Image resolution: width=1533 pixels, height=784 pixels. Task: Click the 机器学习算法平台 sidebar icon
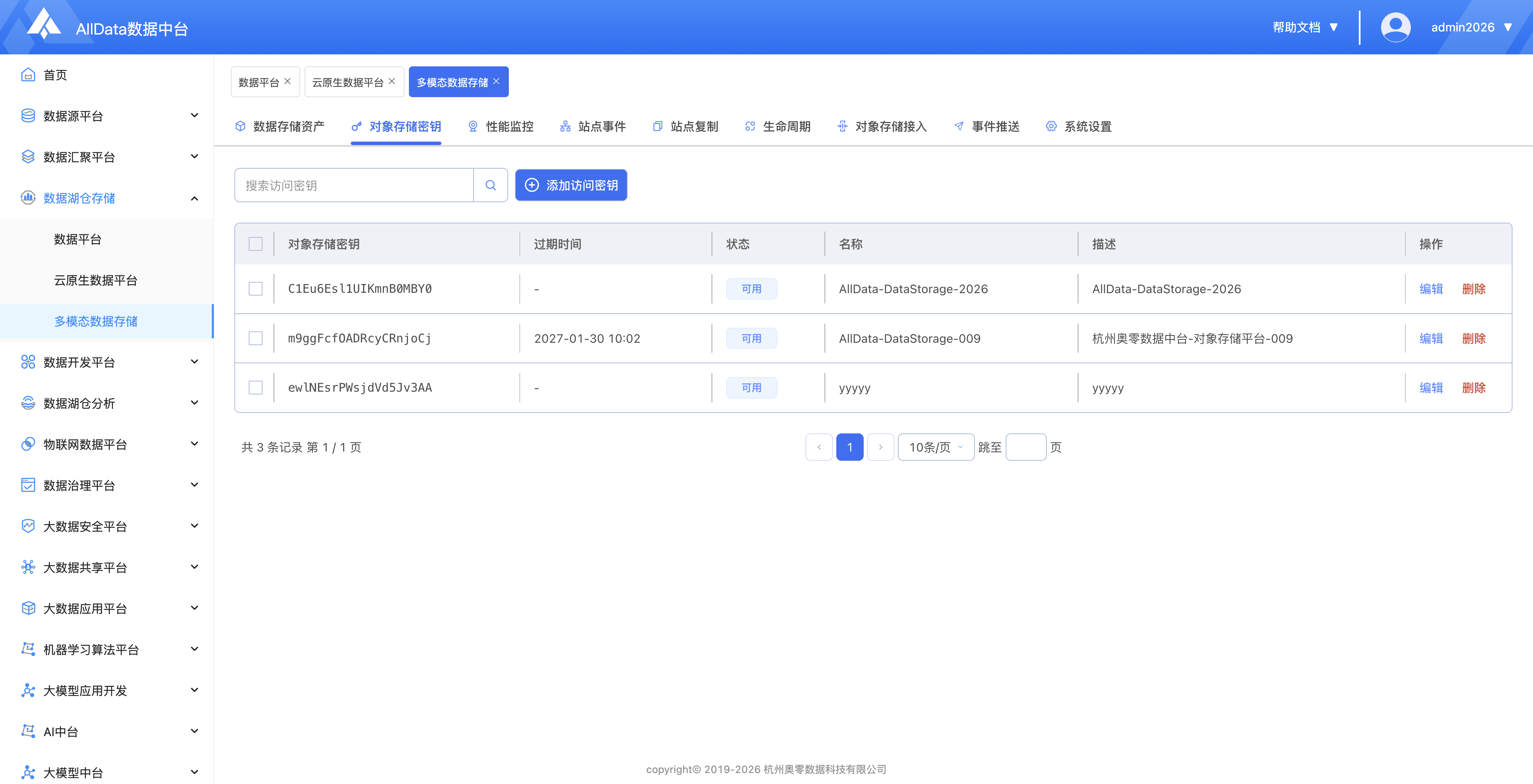28,649
